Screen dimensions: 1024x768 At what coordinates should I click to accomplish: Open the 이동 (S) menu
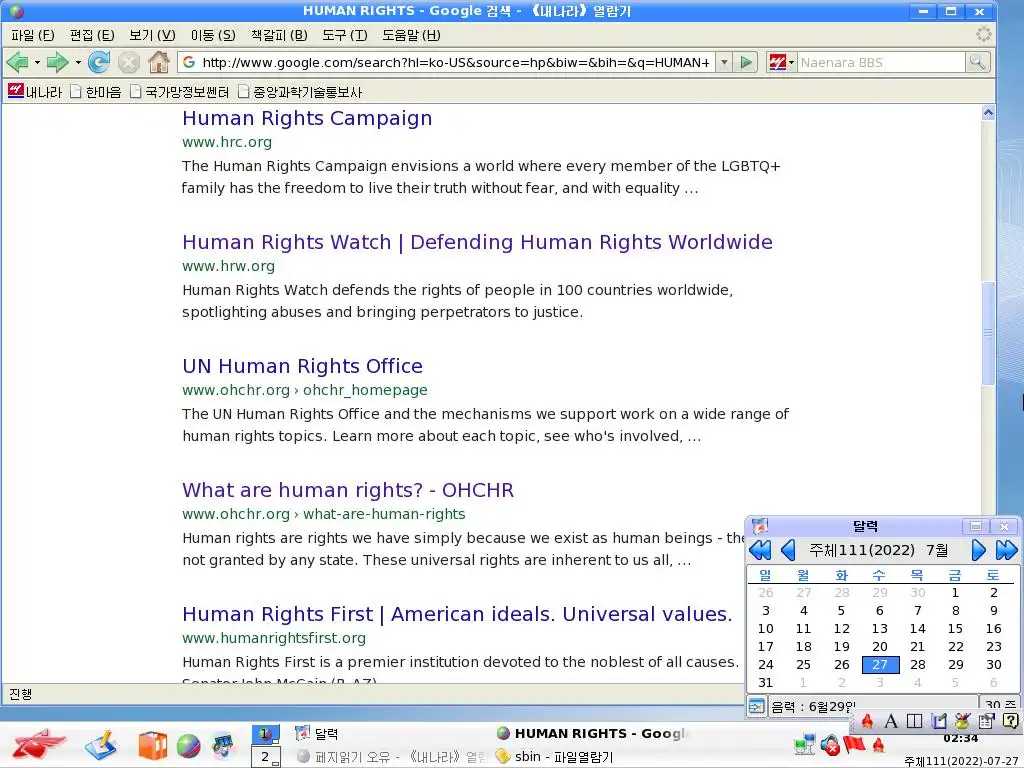pos(213,35)
